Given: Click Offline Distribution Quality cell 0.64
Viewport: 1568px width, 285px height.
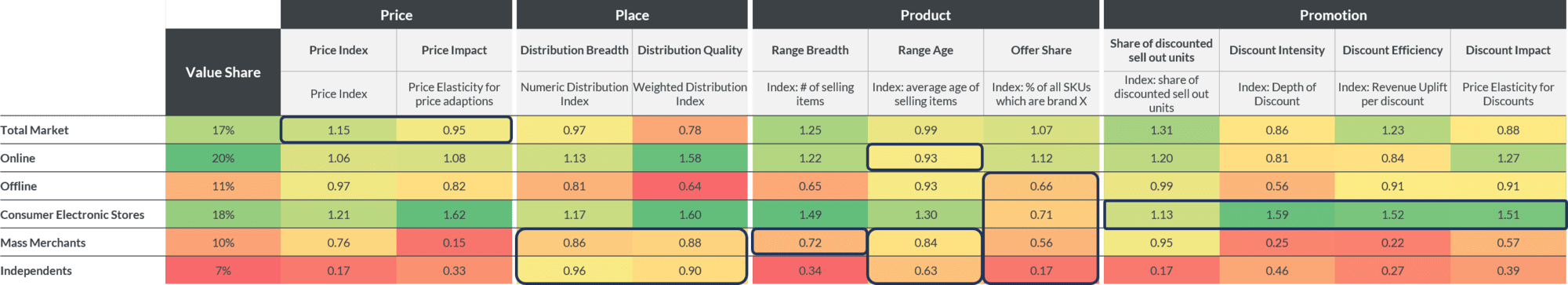Looking at the screenshot, I should tap(690, 186).
